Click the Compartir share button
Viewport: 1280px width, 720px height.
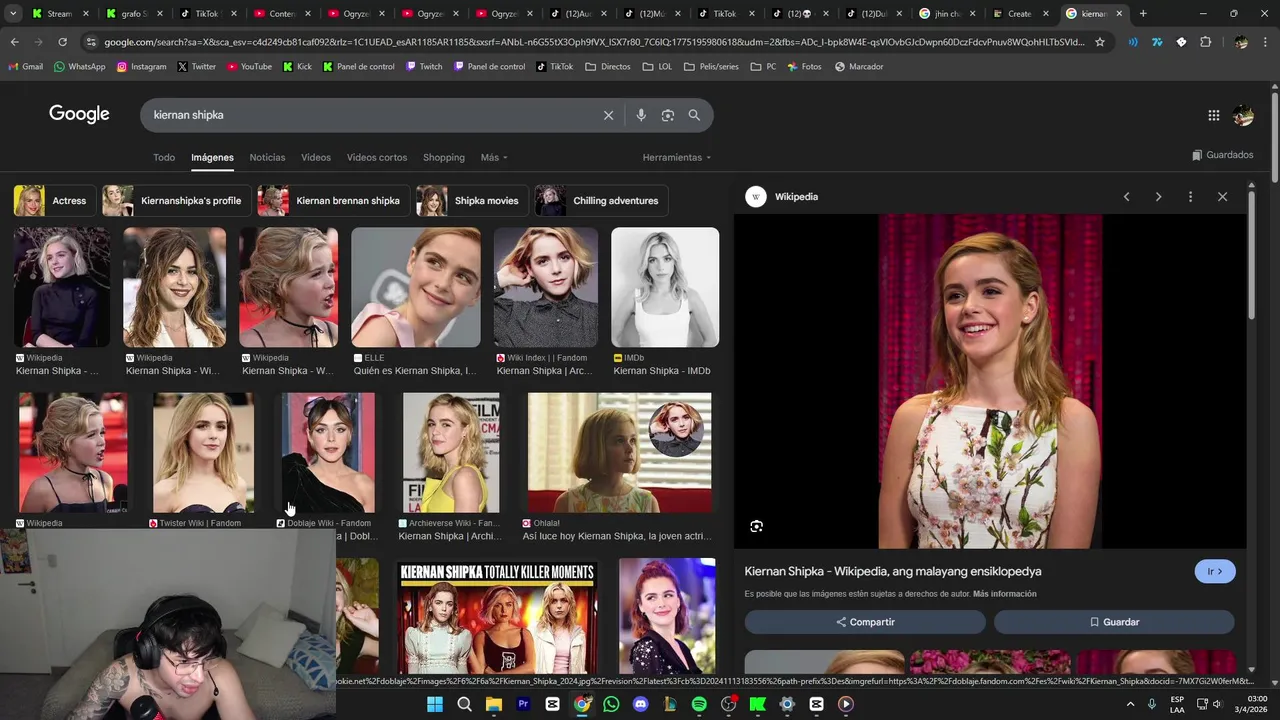pyautogui.click(x=865, y=622)
